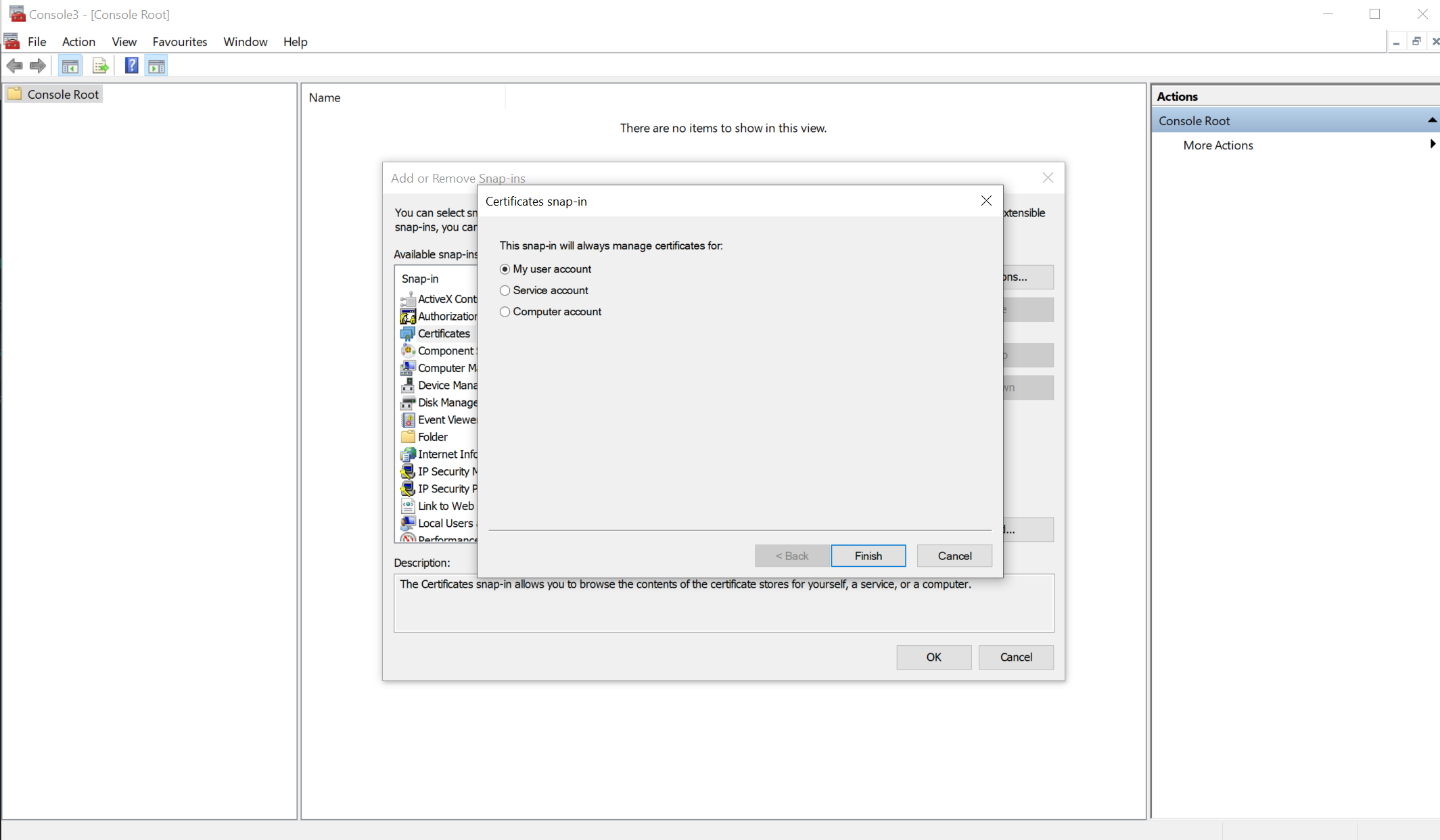Expand the More Actions submenu arrow
The height and width of the screenshot is (840, 1440).
pyautogui.click(x=1432, y=145)
